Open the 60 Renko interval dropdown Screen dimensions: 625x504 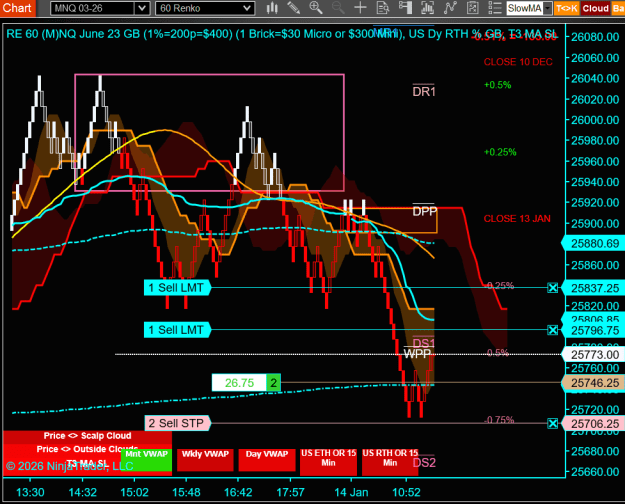pyautogui.click(x=205, y=8)
